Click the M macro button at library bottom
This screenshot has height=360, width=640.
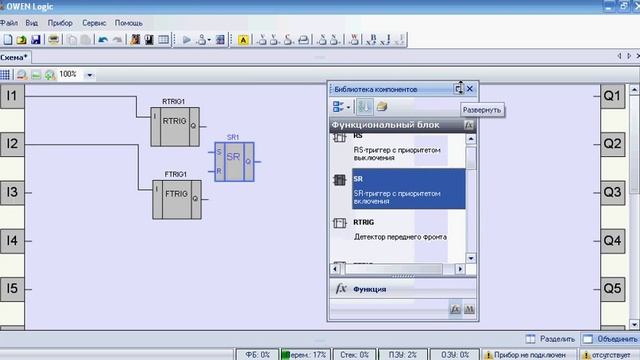pos(469,309)
